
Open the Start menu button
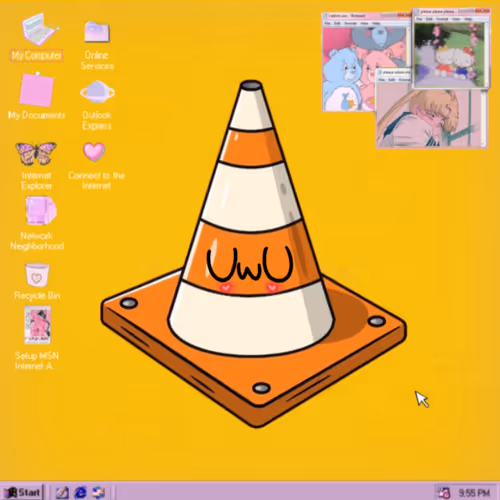tap(22, 492)
